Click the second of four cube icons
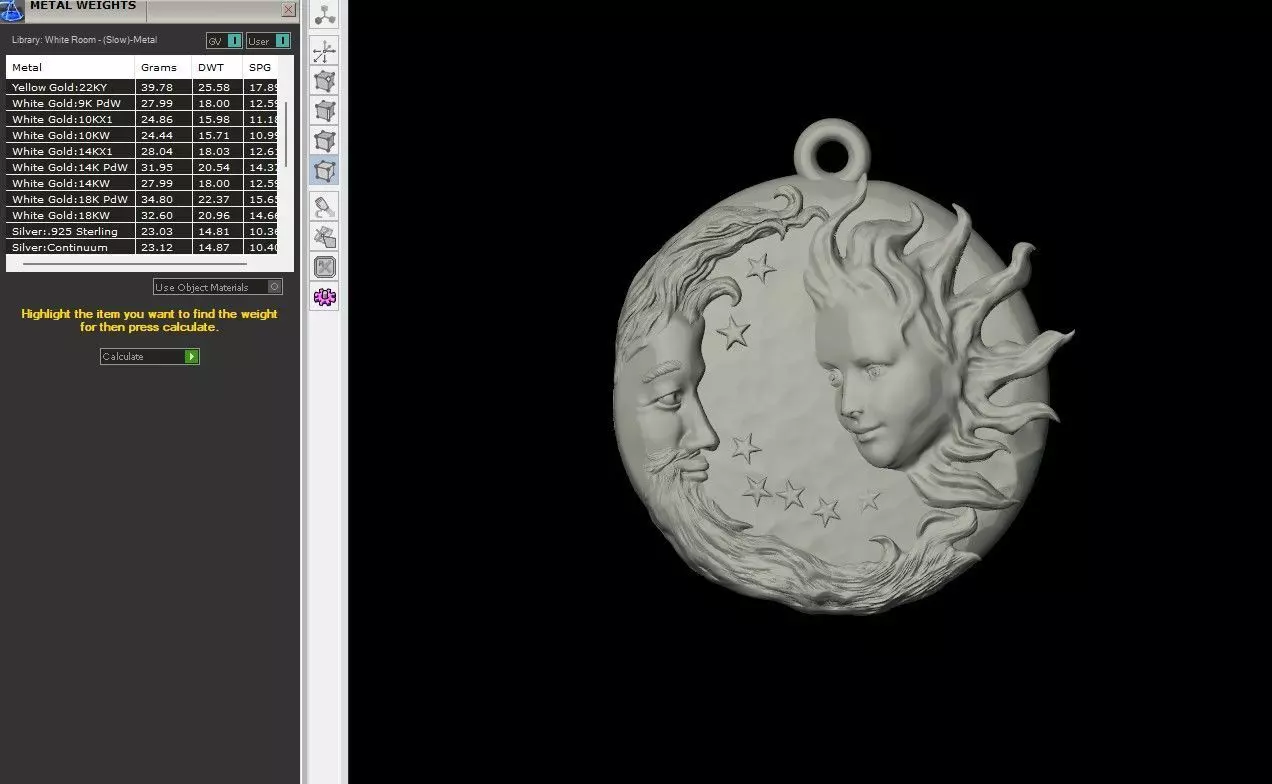The width and height of the screenshot is (1272, 784). click(x=325, y=111)
